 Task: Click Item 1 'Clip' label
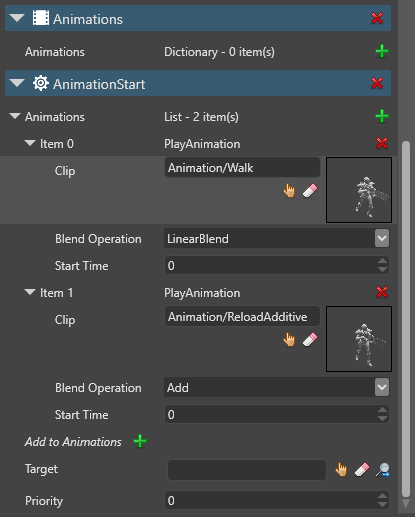pos(65,320)
